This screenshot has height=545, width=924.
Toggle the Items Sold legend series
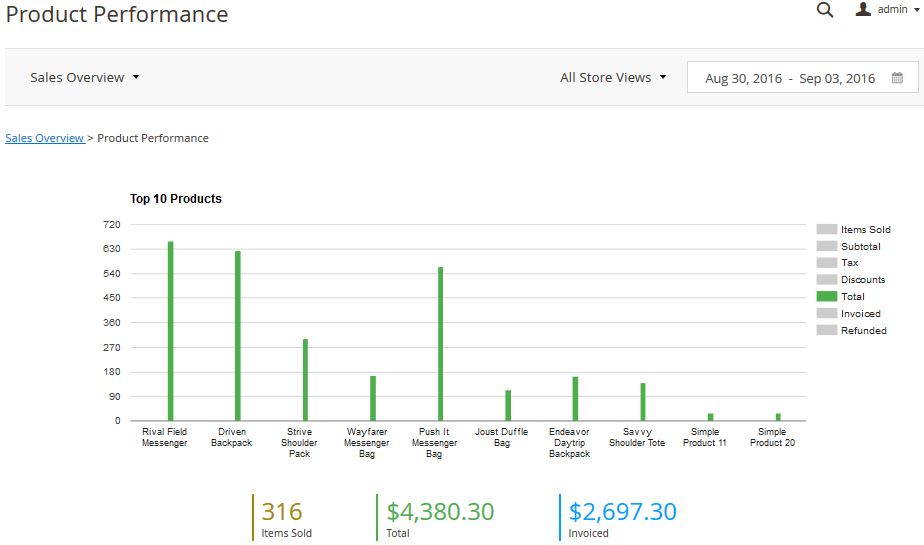tap(826, 230)
